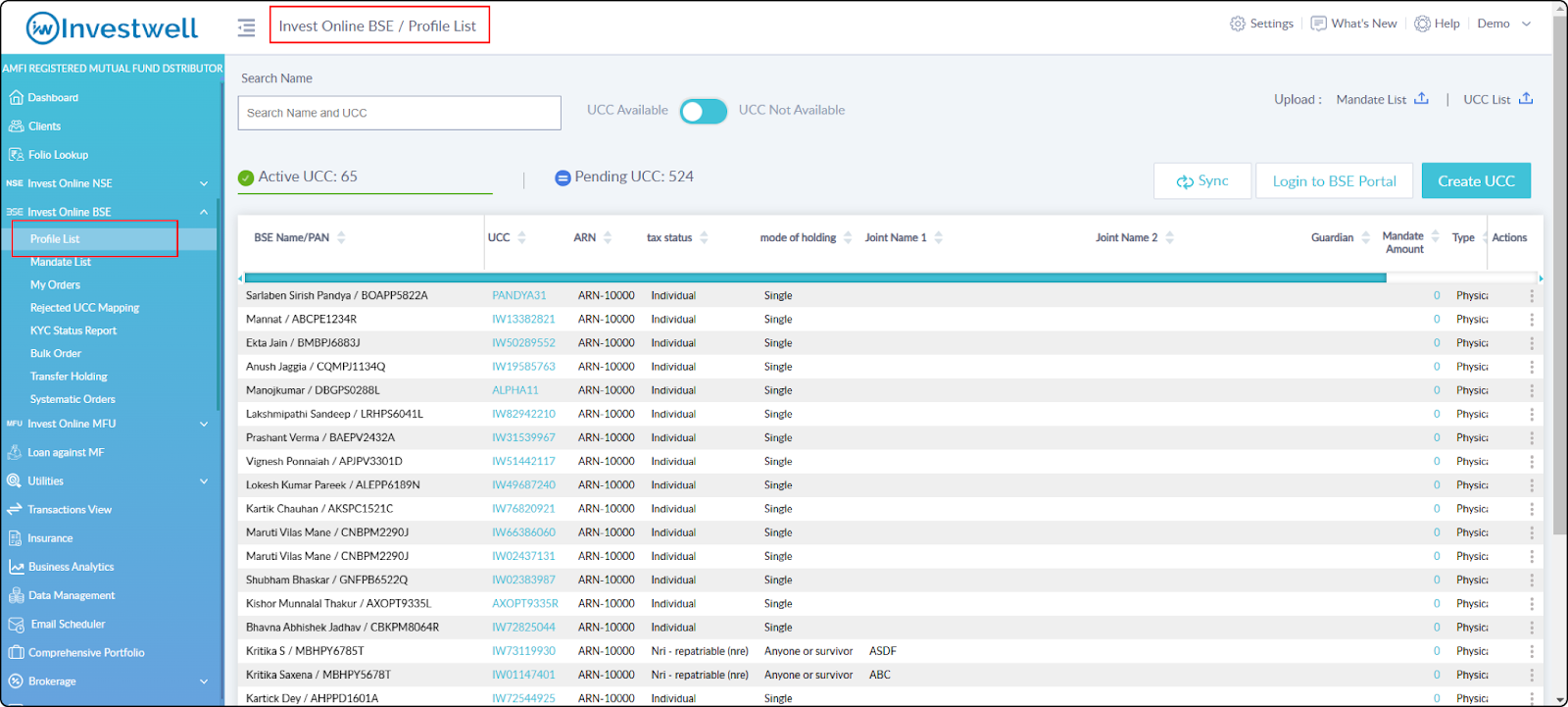This screenshot has height=707, width=1568.
Task: Click the horizontal table scrollbar
Action: pyautogui.click(x=814, y=278)
